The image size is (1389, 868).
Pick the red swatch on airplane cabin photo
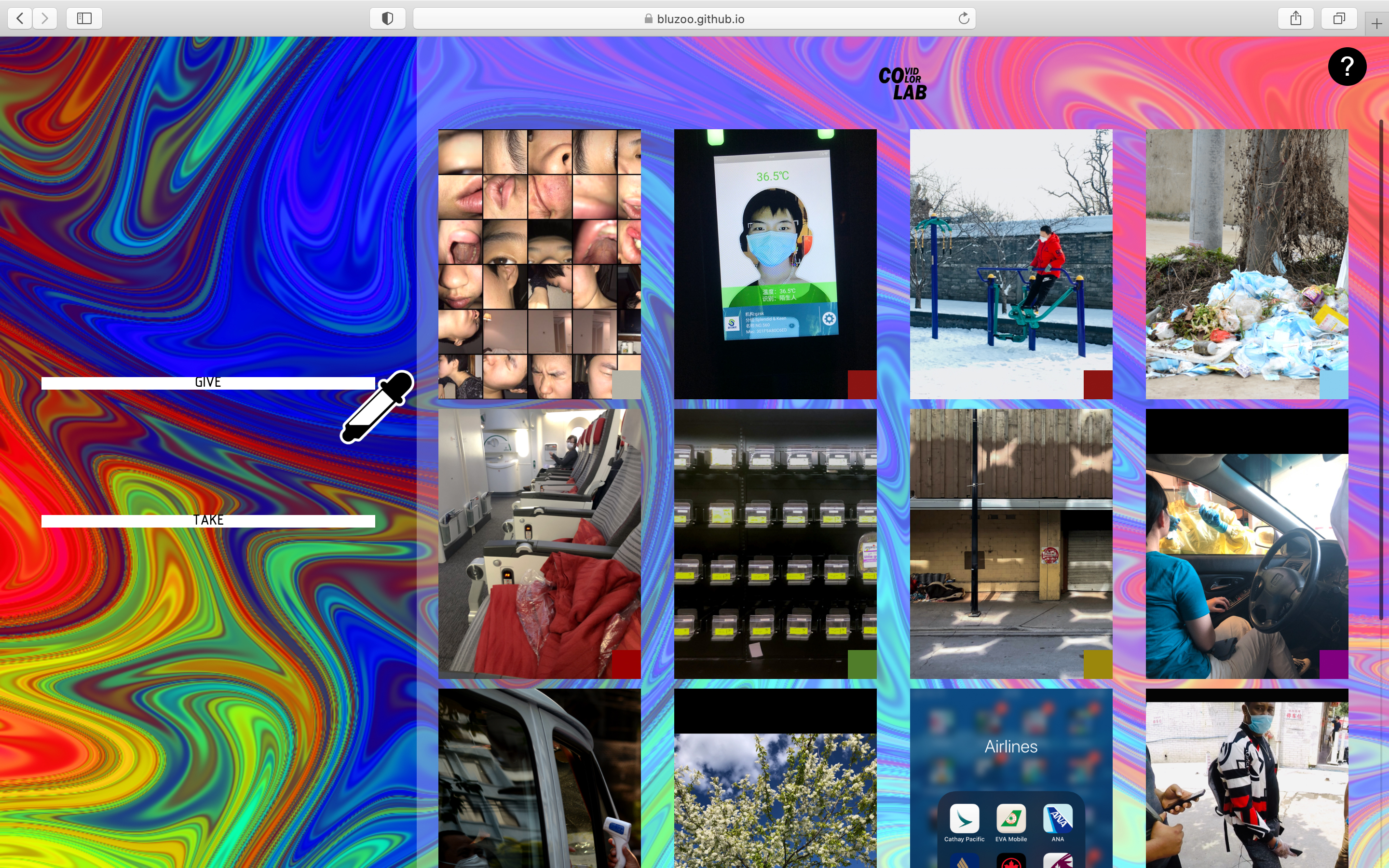click(626, 664)
